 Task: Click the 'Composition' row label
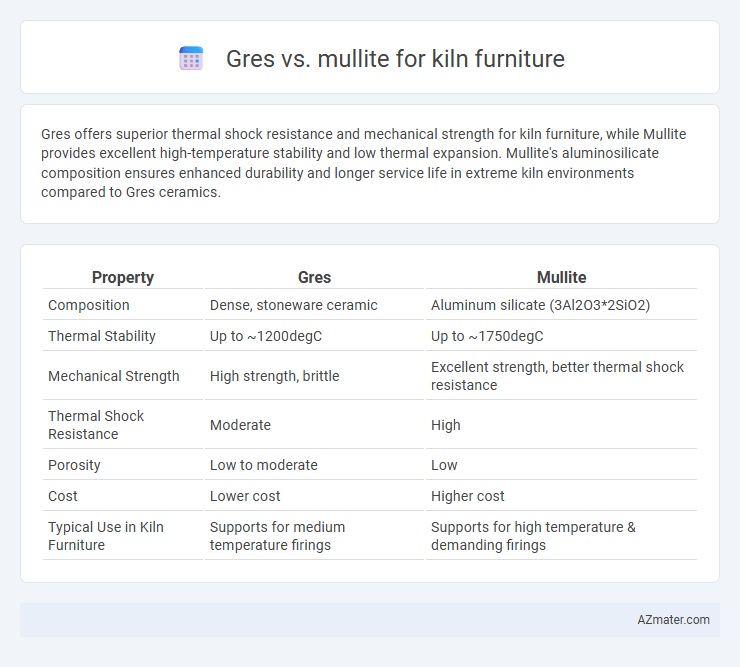coord(89,305)
